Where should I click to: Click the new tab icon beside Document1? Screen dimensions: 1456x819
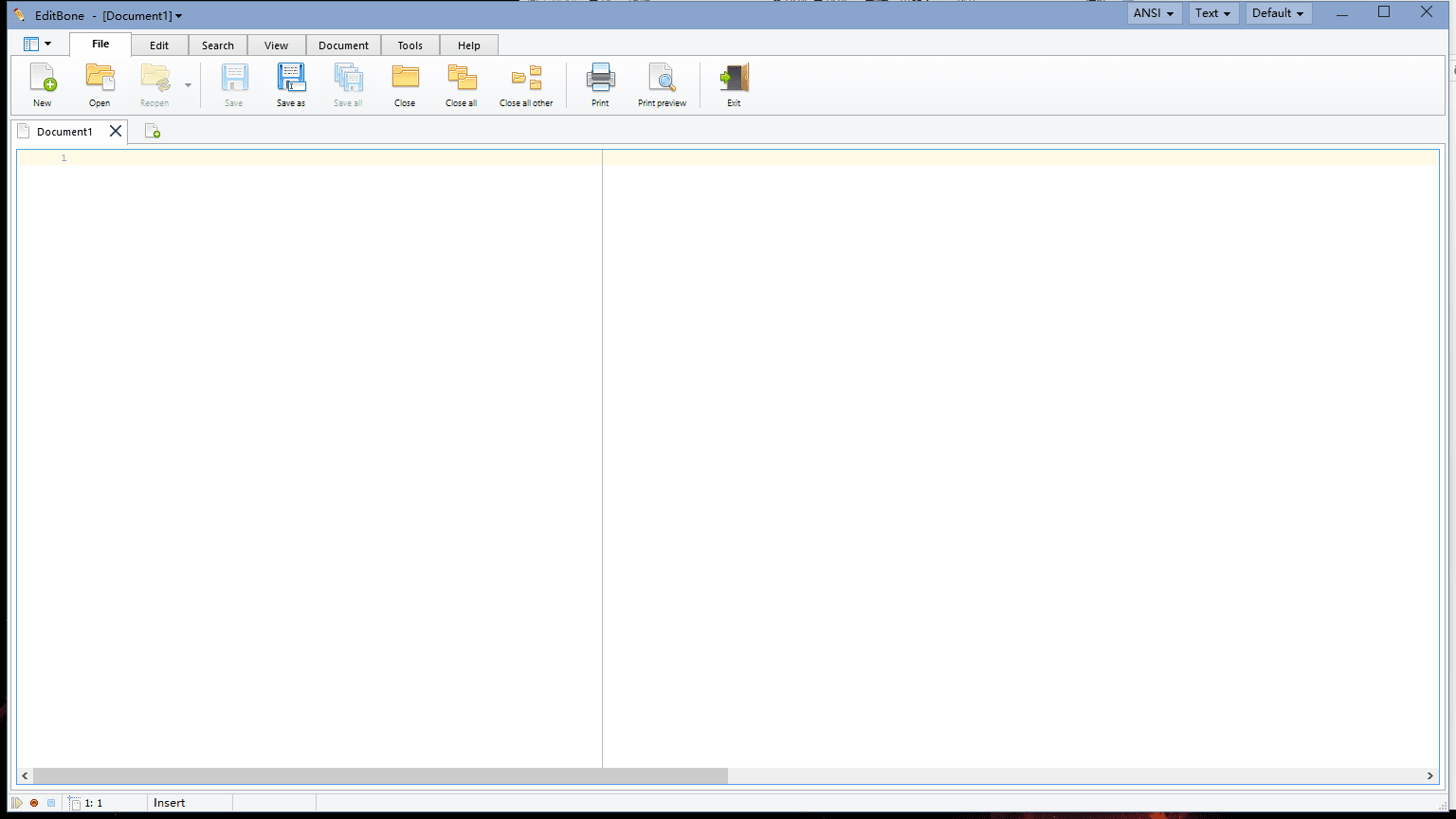tap(153, 132)
